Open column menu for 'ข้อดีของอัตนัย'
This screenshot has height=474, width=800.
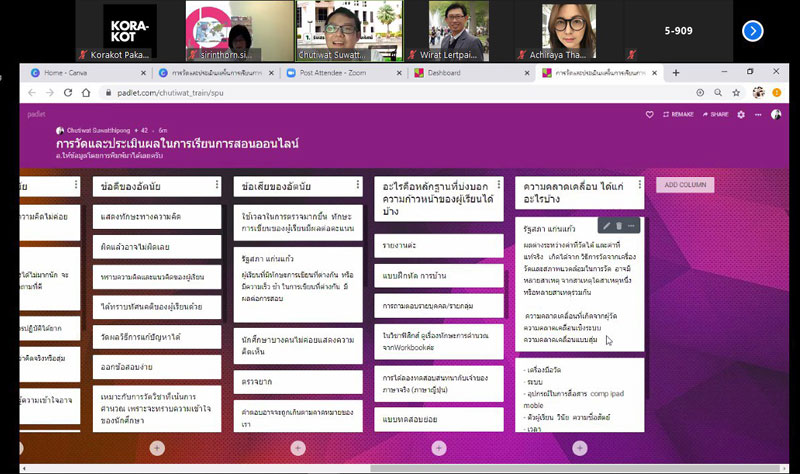pos(216,186)
